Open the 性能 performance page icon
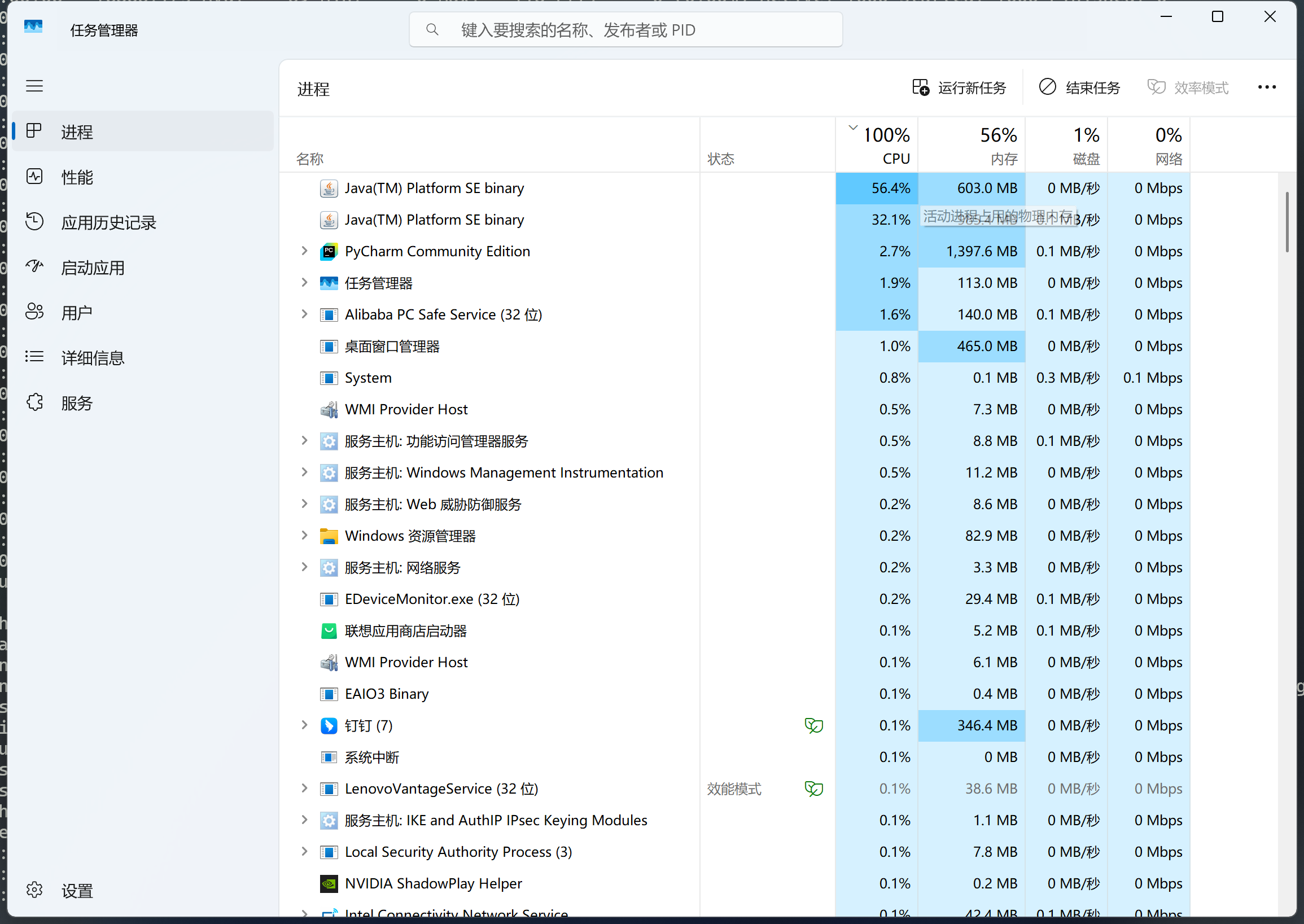The height and width of the screenshot is (924, 1304). tap(34, 177)
